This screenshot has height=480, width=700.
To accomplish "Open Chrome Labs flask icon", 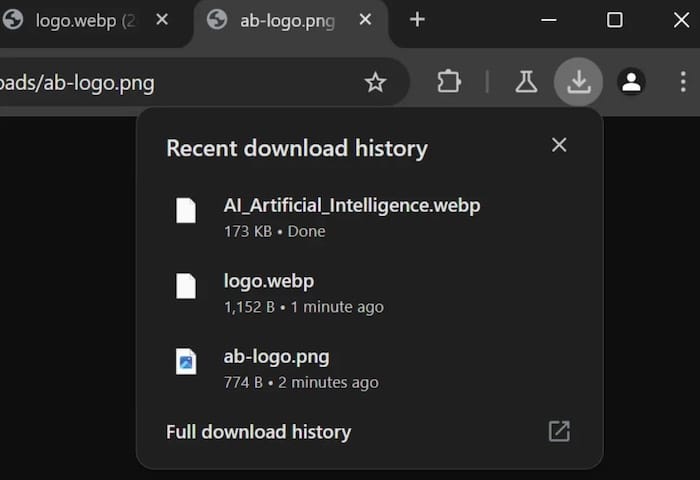I will click(x=526, y=82).
